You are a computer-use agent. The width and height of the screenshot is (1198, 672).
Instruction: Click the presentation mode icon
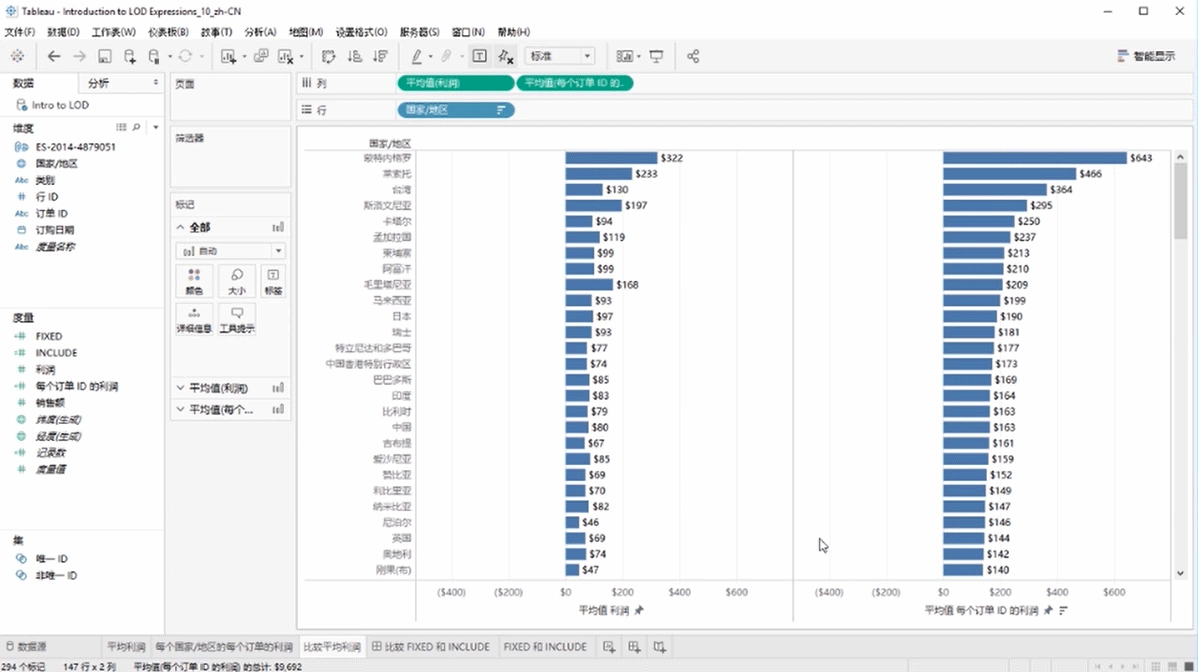tap(656, 57)
